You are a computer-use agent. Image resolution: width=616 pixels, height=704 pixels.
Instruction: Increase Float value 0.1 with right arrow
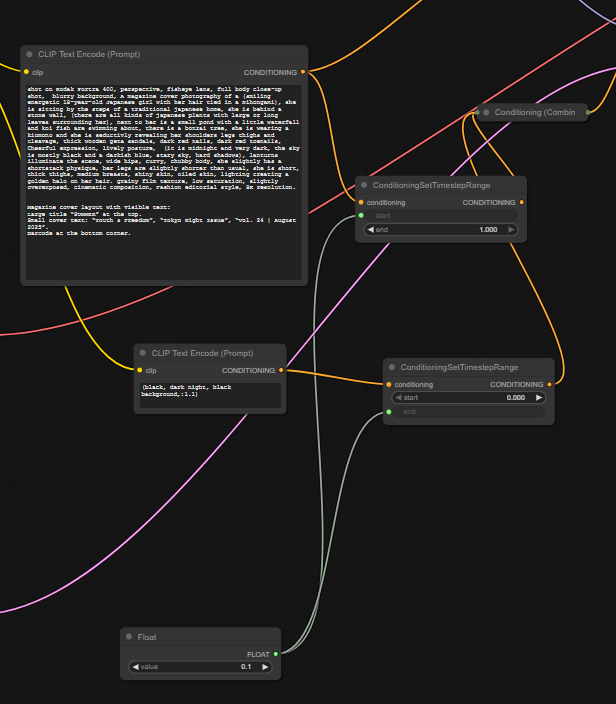click(x=265, y=667)
